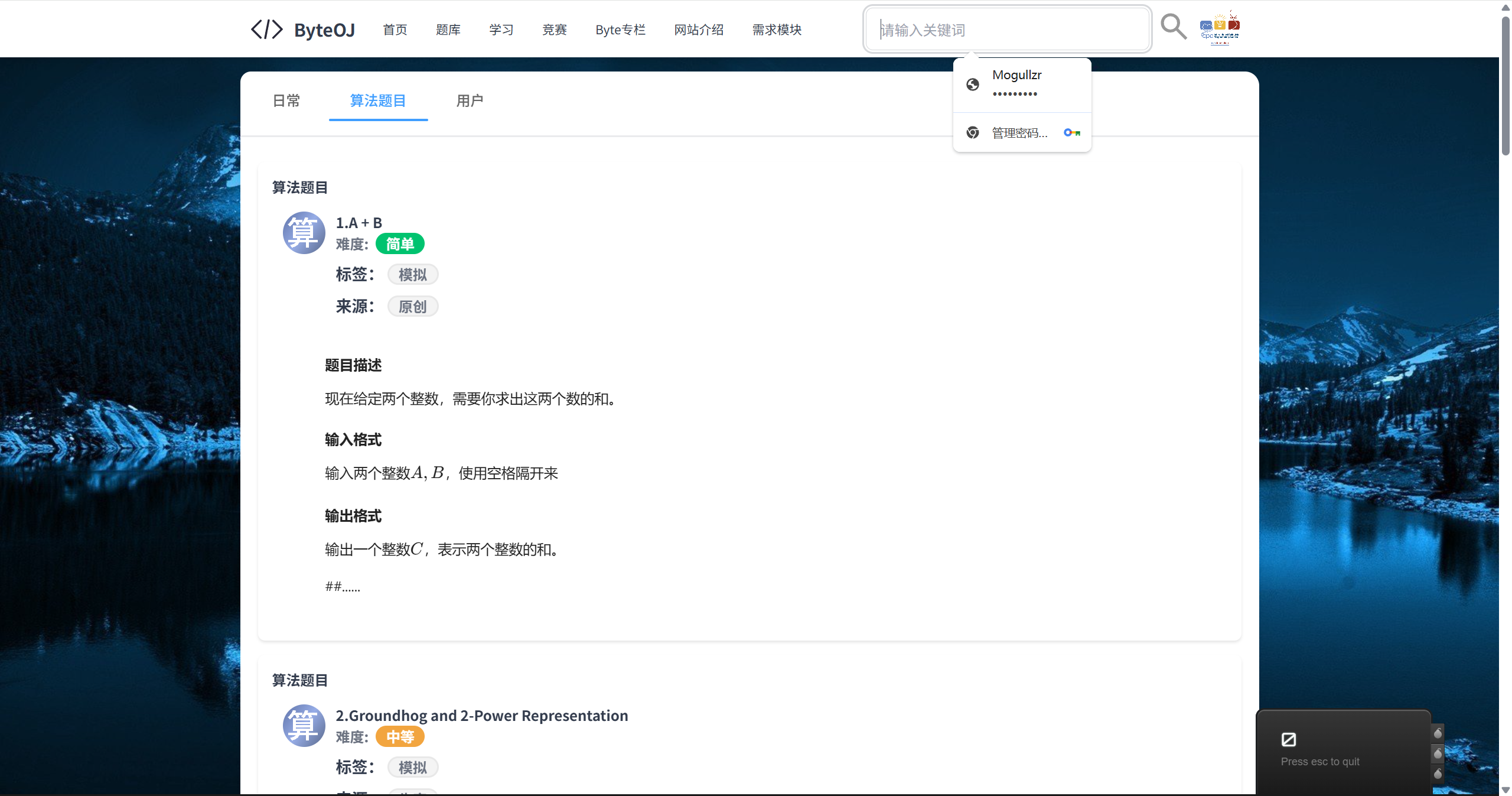Open the 题库 menu in navbar
Viewport: 1512px width, 796px height.
[448, 30]
